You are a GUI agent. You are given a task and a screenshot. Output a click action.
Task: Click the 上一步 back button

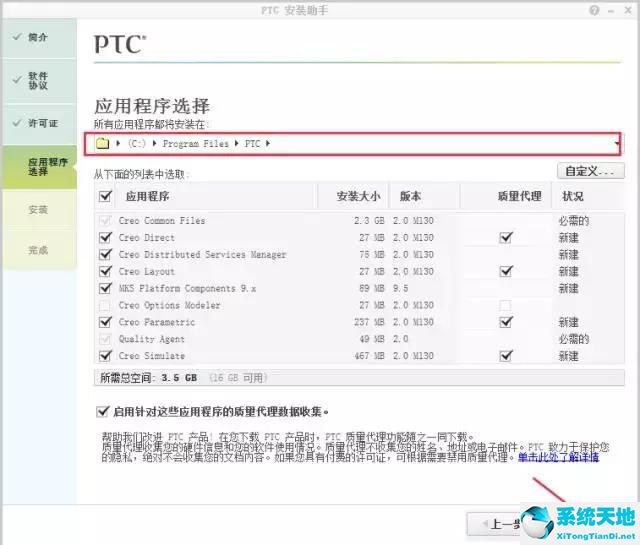[x=496, y=524]
